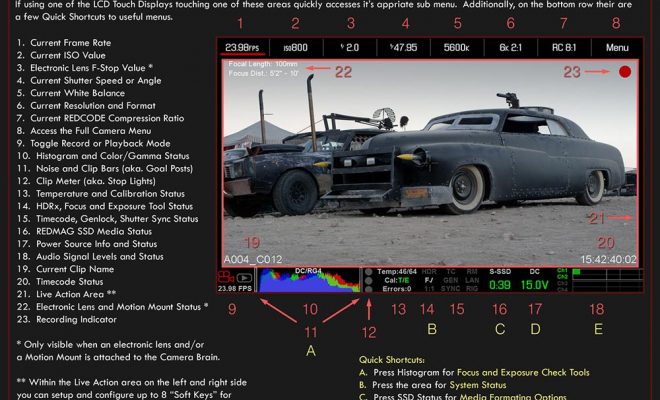Select the RC 8:1 REDCODE compression setting
The height and width of the screenshot is (400, 660).
pos(564,48)
